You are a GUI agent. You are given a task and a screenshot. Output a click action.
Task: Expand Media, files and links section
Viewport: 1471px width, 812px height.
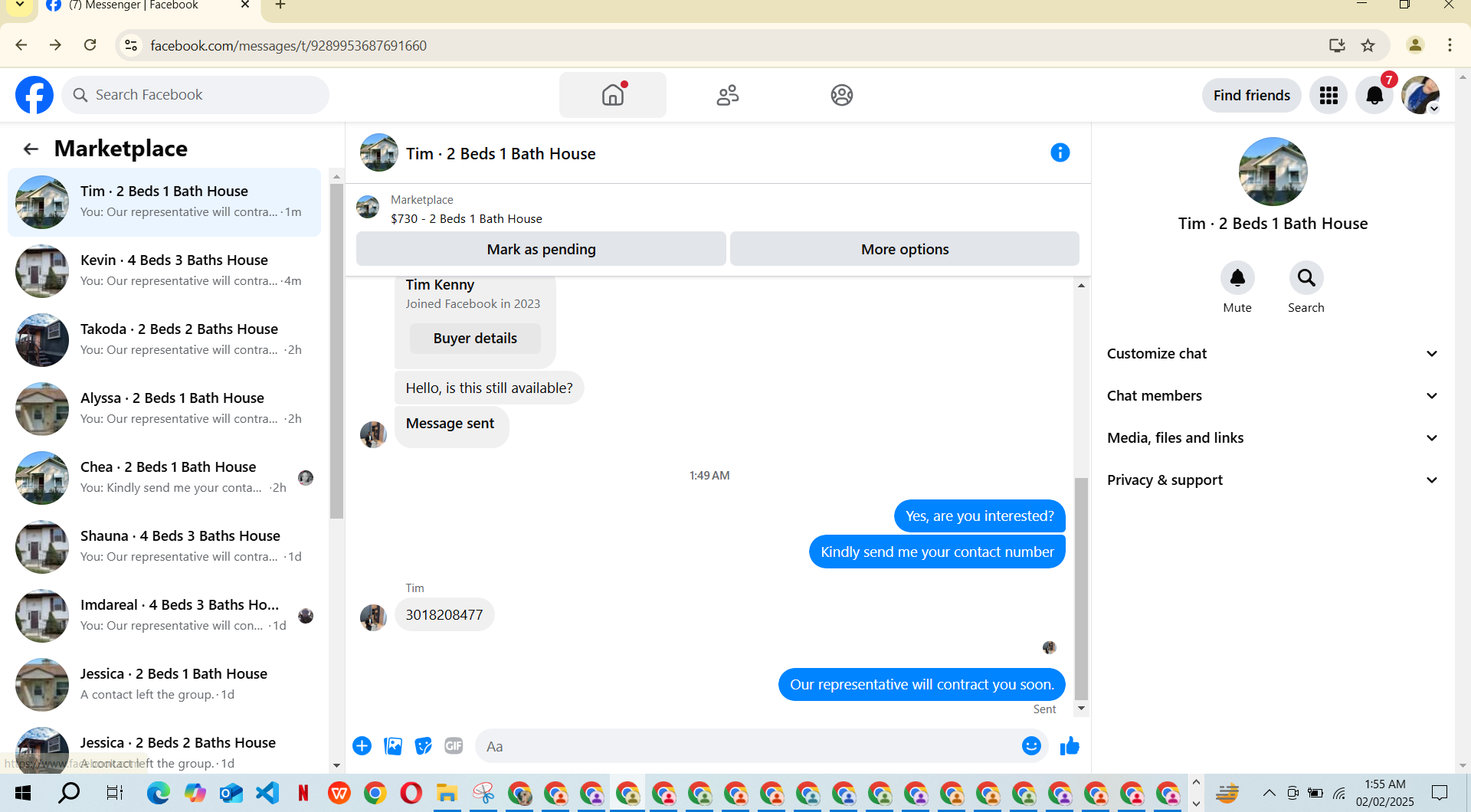pos(1272,437)
